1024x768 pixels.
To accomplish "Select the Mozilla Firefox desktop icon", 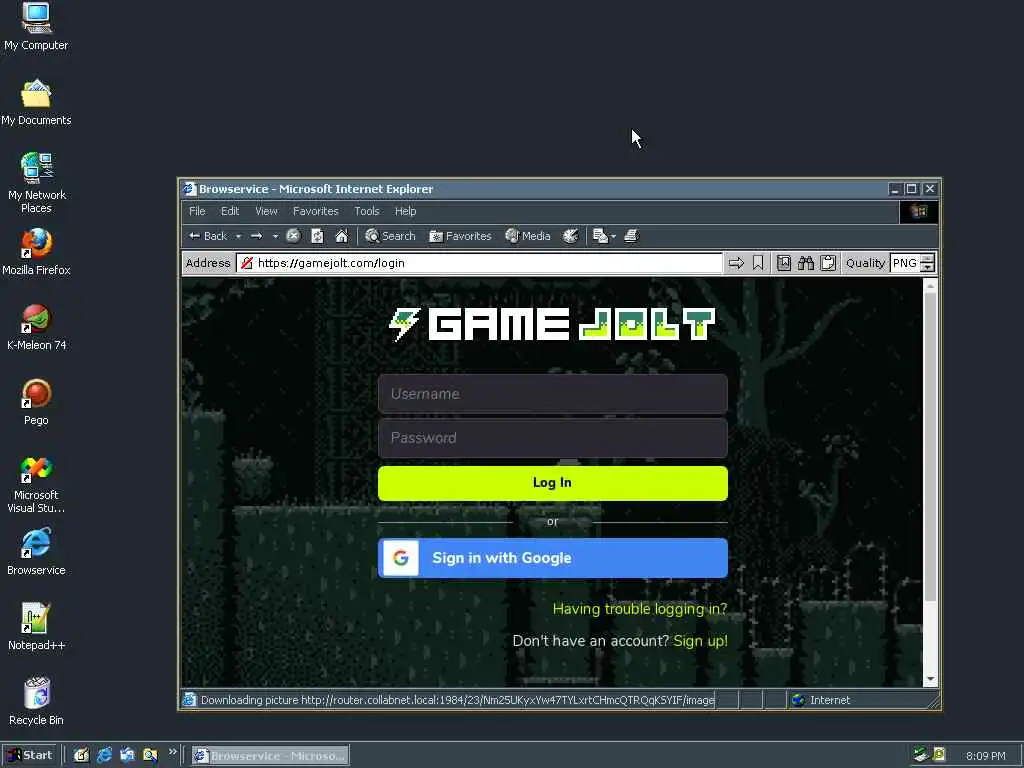I will click(36, 253).
